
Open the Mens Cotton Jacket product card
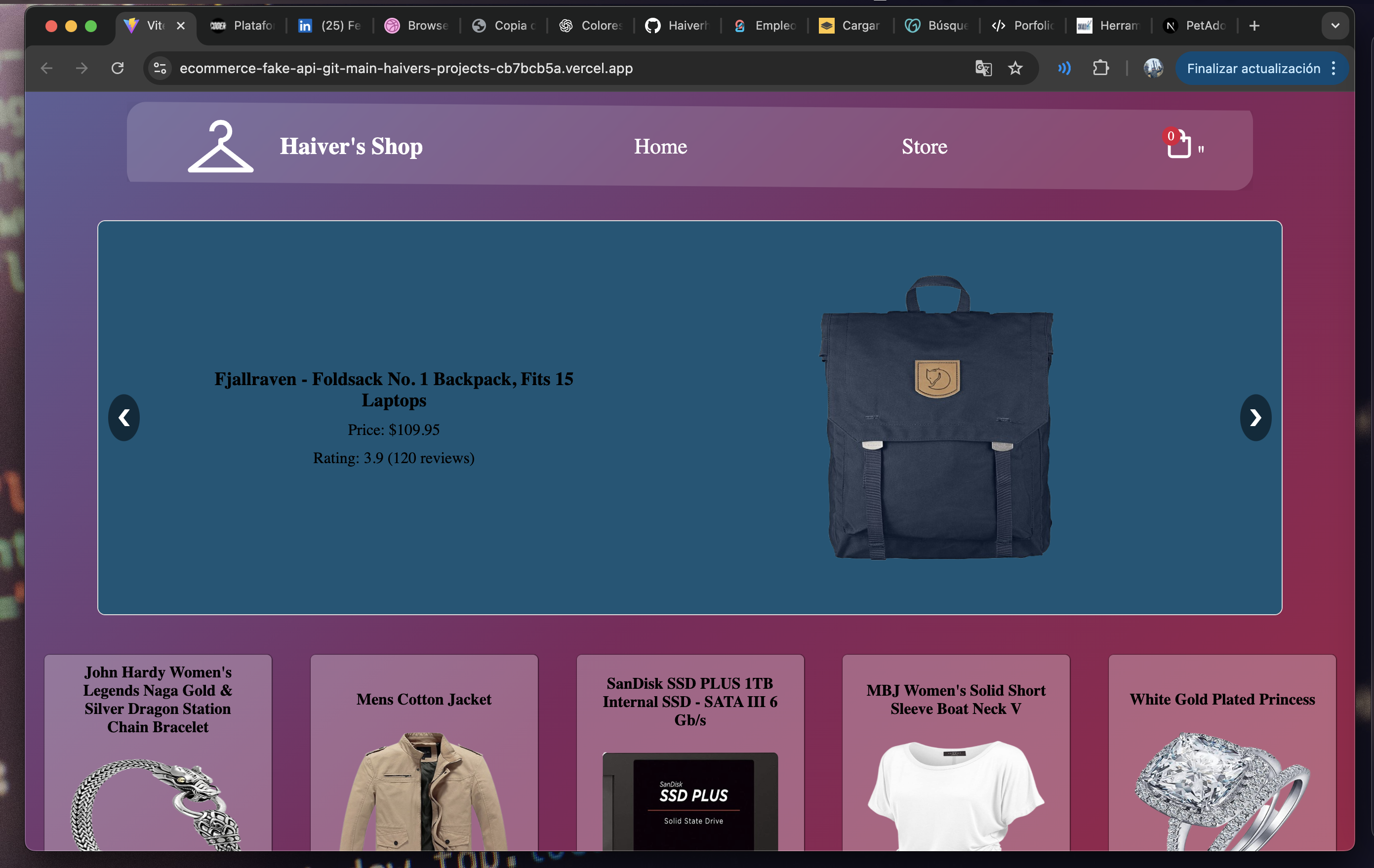pyautogui.click(x=424, y=753)
